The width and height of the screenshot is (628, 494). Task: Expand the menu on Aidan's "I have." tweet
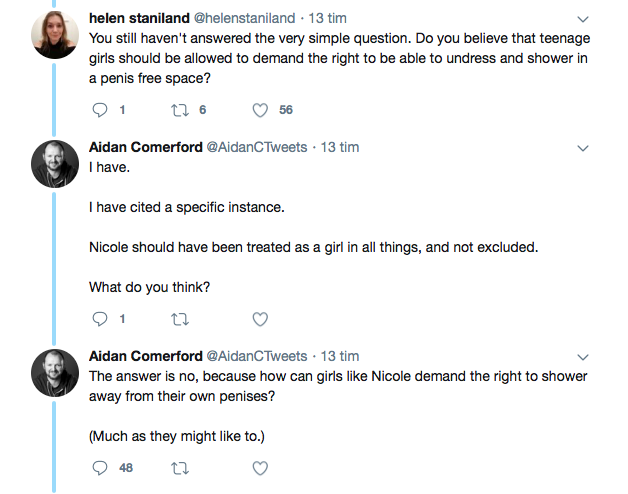click(x=583, y=148)
